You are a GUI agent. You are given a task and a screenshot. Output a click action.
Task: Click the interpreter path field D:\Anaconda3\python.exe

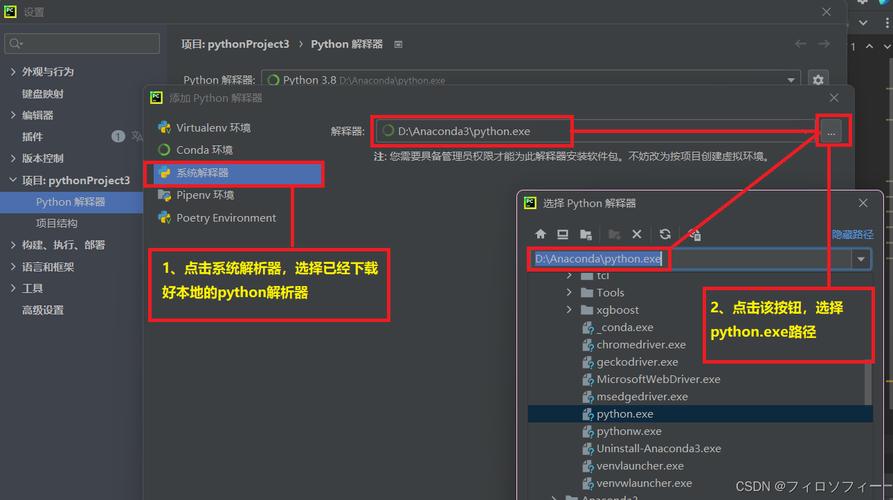[x=596, y=132]
